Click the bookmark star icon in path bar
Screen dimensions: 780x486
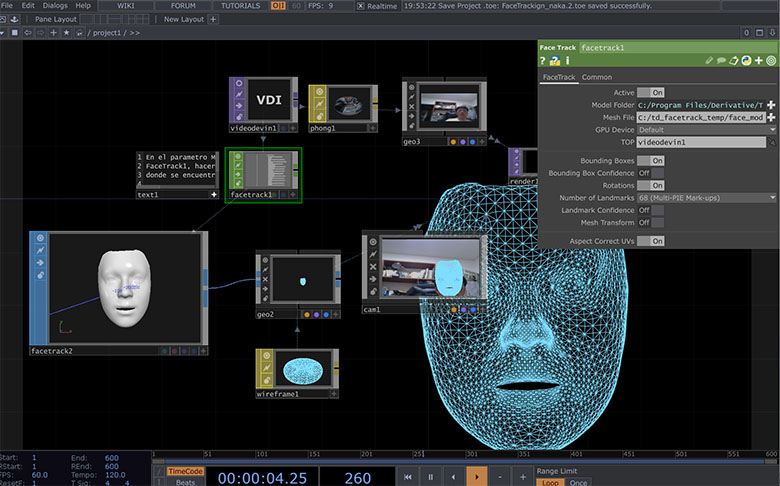66,33
